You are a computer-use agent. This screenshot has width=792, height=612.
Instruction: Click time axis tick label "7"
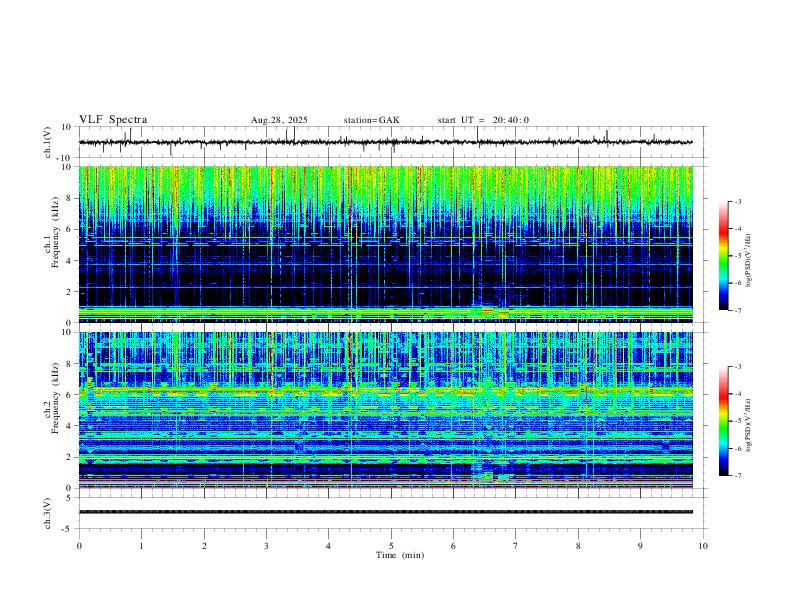click(x=516, y=546)
